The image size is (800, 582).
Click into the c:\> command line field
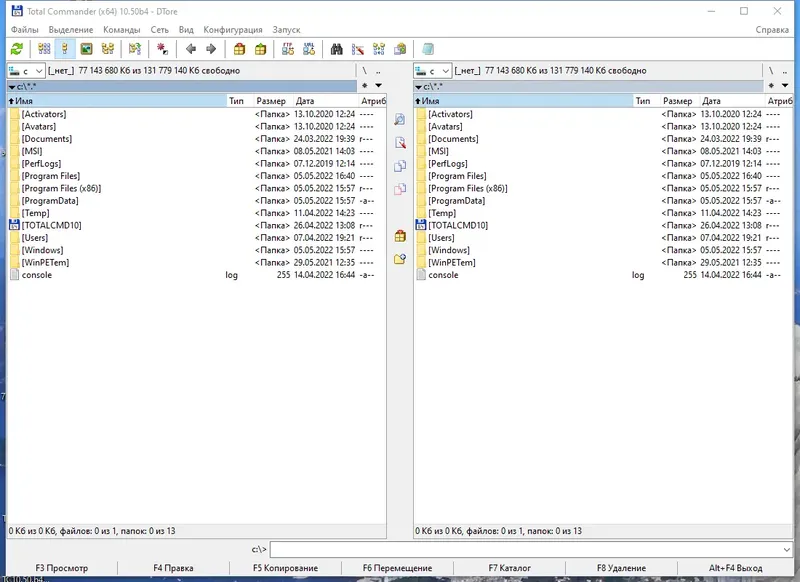tap(526, 550)
